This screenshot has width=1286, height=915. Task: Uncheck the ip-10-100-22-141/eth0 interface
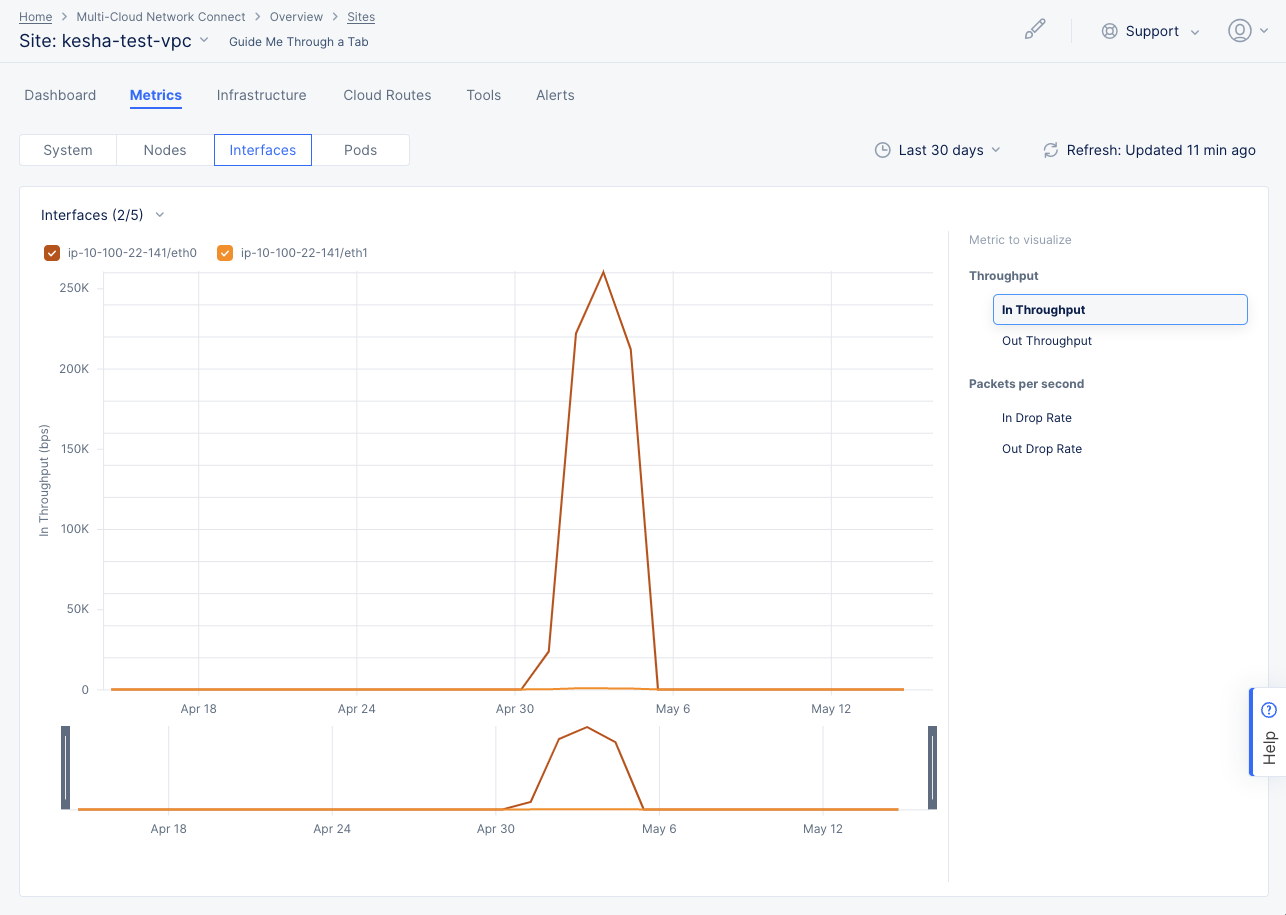(51, 253)
